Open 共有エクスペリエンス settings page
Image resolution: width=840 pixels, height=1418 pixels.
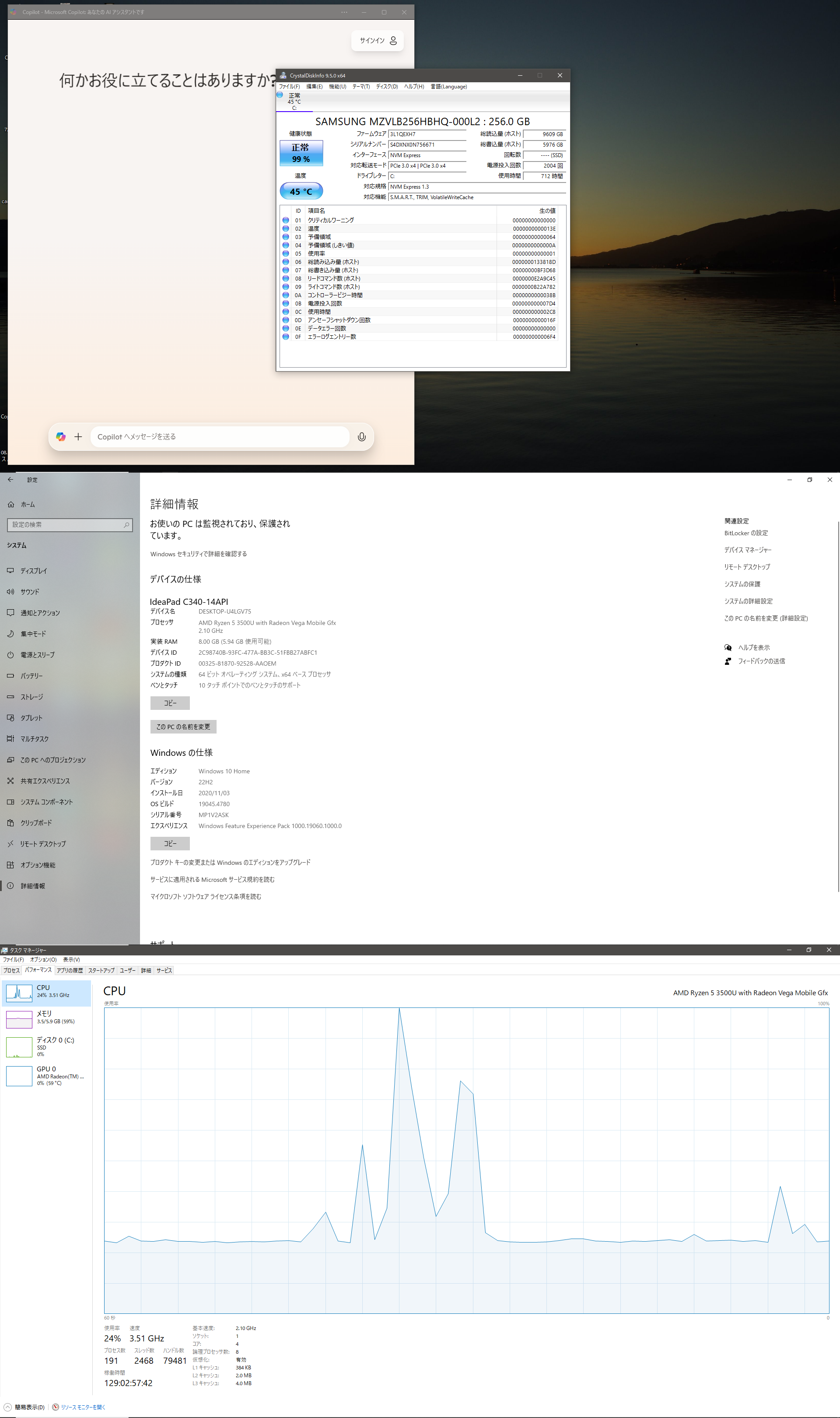click(70, 781)
